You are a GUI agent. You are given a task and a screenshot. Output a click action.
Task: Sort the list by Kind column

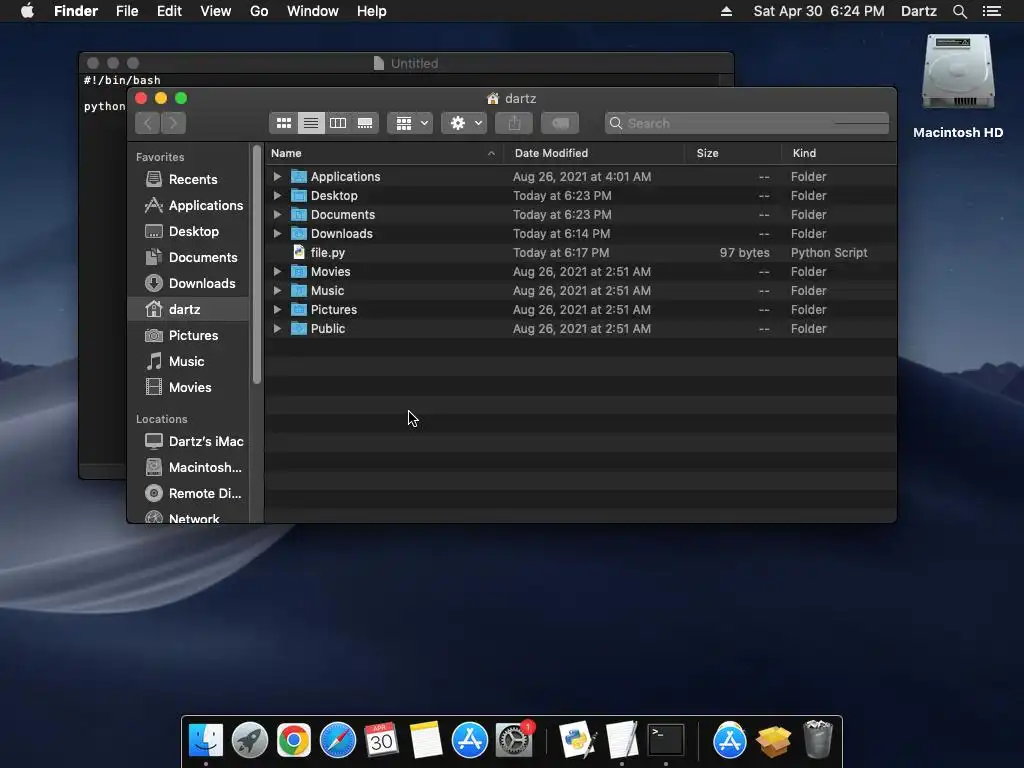[x=839, y=153]
